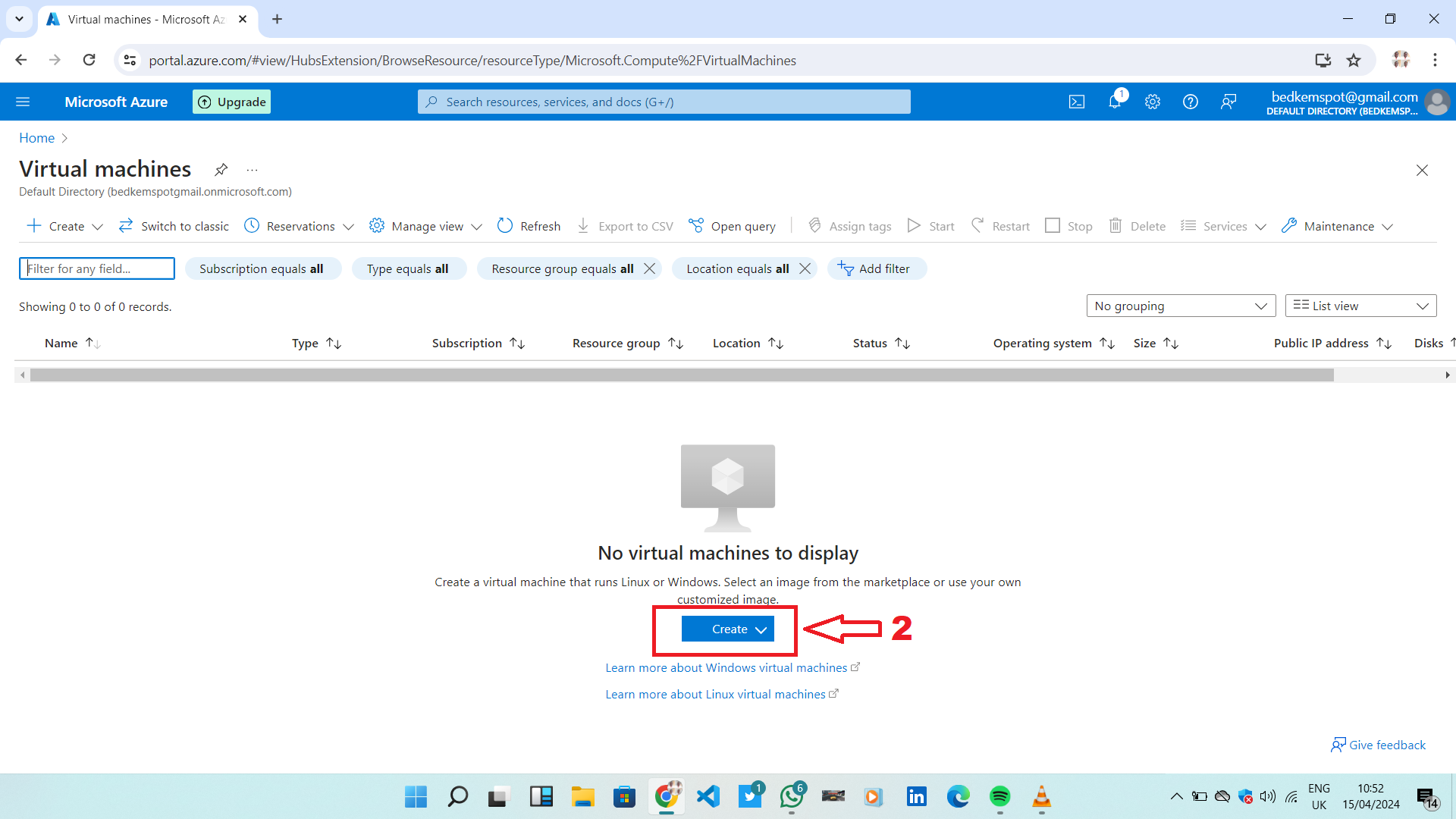Click Open query in toolbar
This screenshot has height=819, width=1456.
(733, 226)
